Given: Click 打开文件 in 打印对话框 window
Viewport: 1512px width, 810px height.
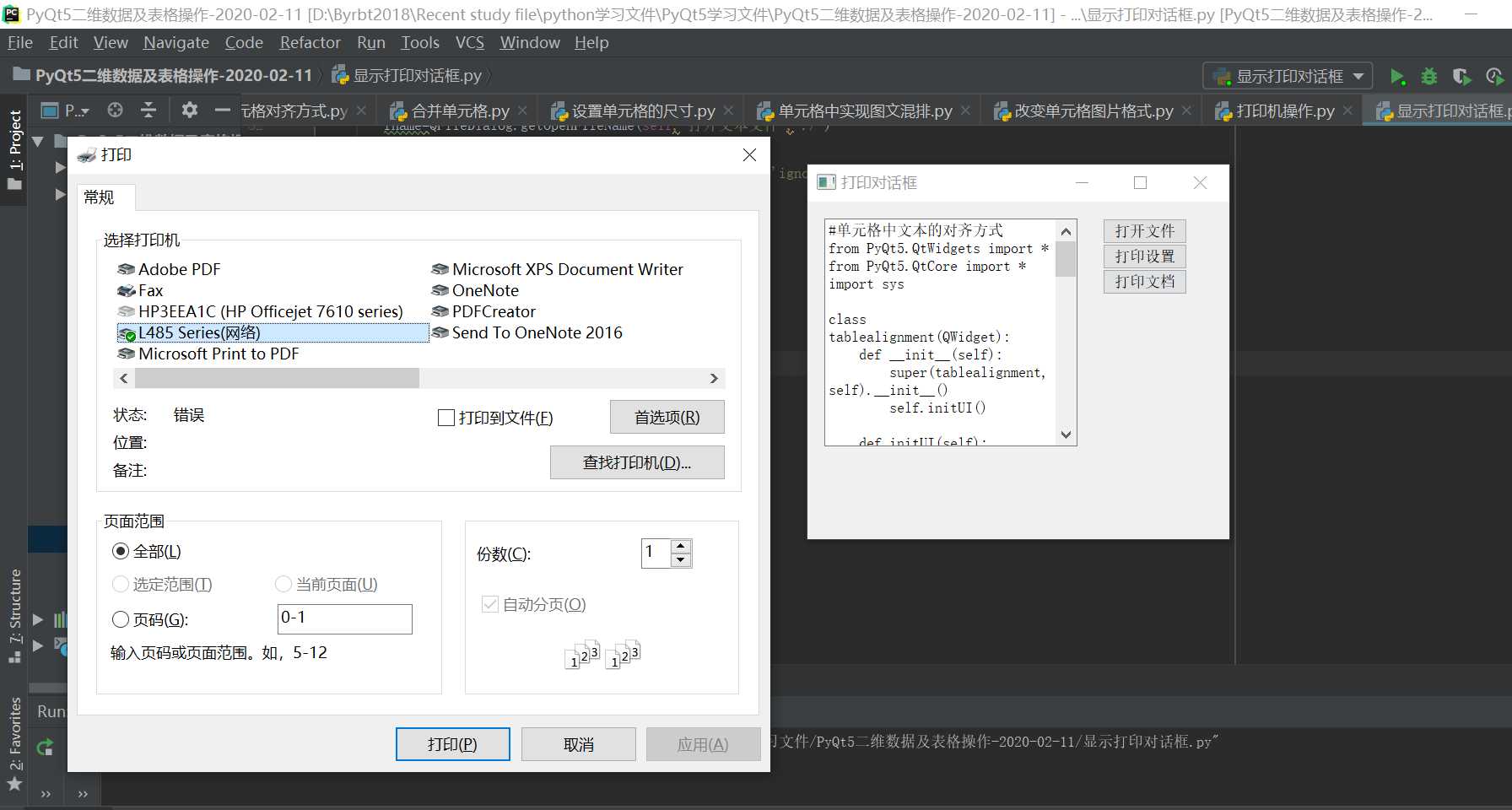Looking at the screenshot, I should [x=1144, y=231].
